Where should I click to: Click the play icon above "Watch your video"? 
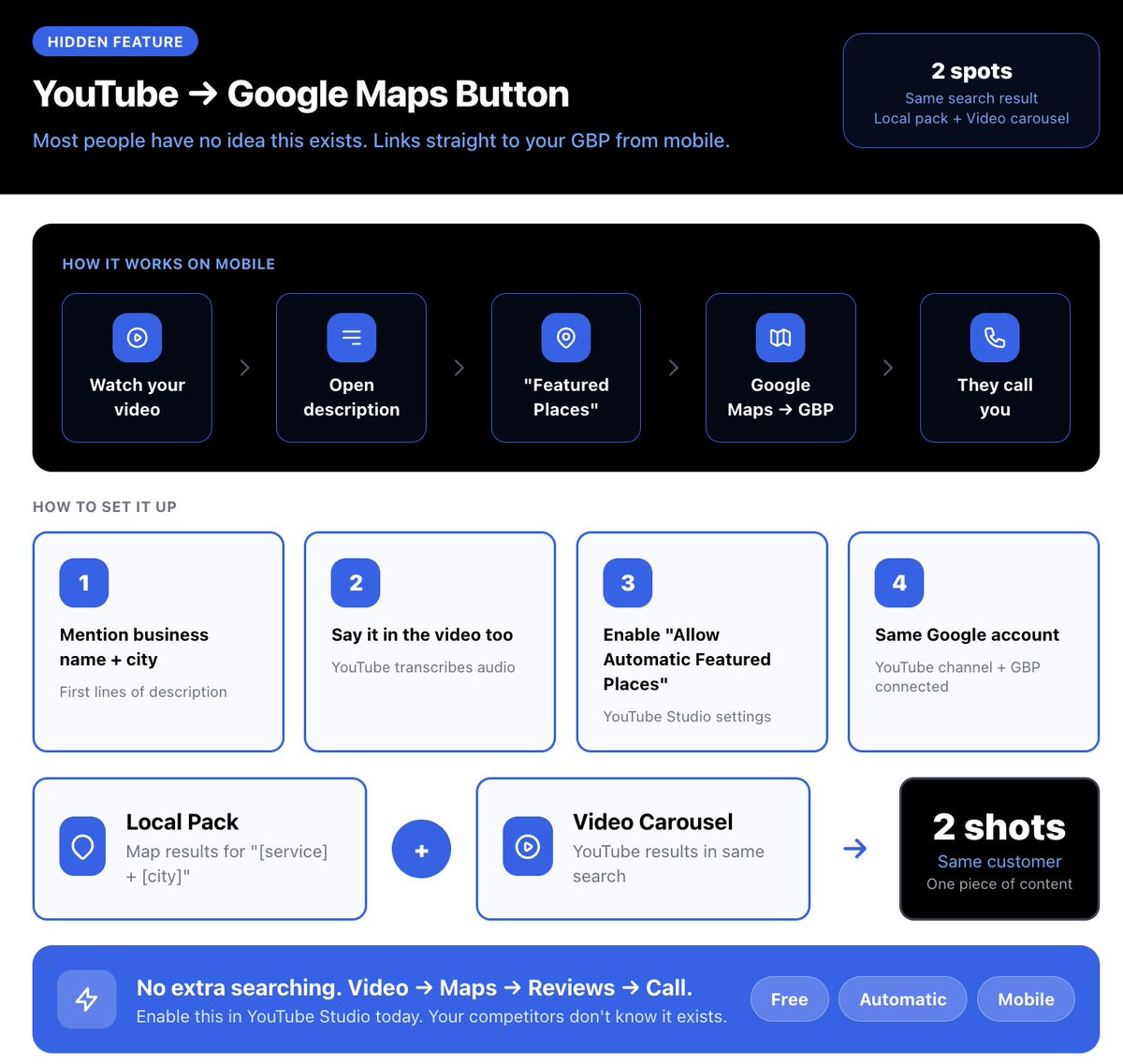click(x=138, y=338)
